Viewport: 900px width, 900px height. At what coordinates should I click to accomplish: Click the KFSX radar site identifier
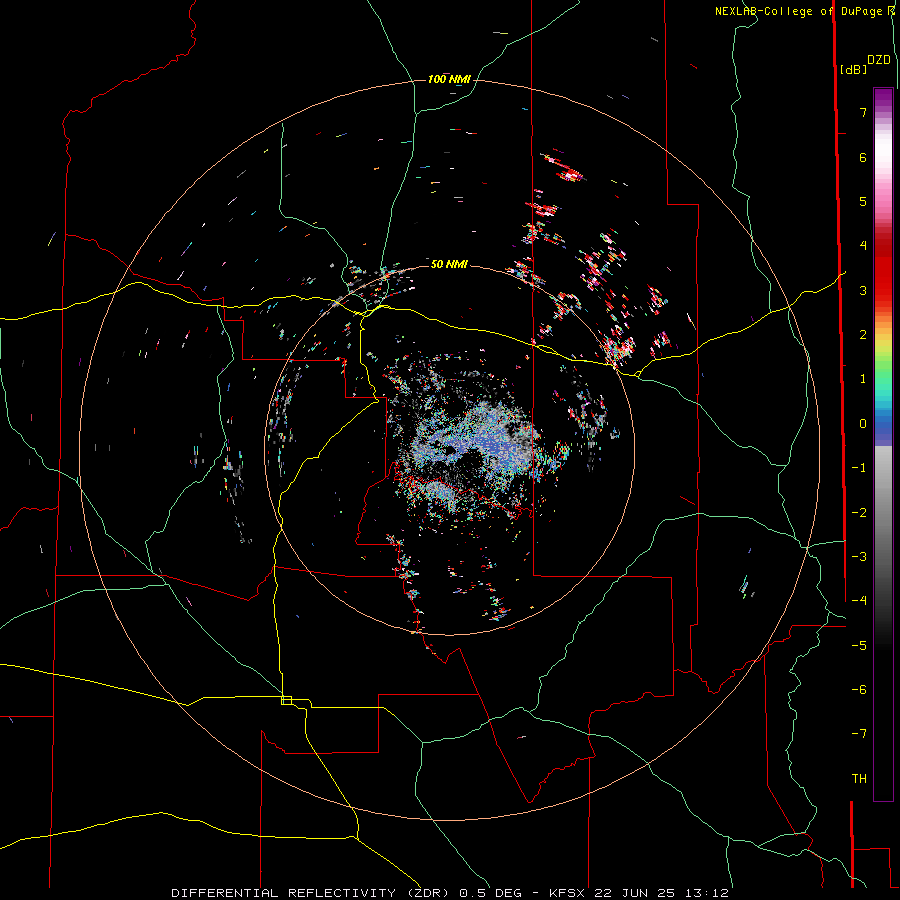tap(567, 893)
